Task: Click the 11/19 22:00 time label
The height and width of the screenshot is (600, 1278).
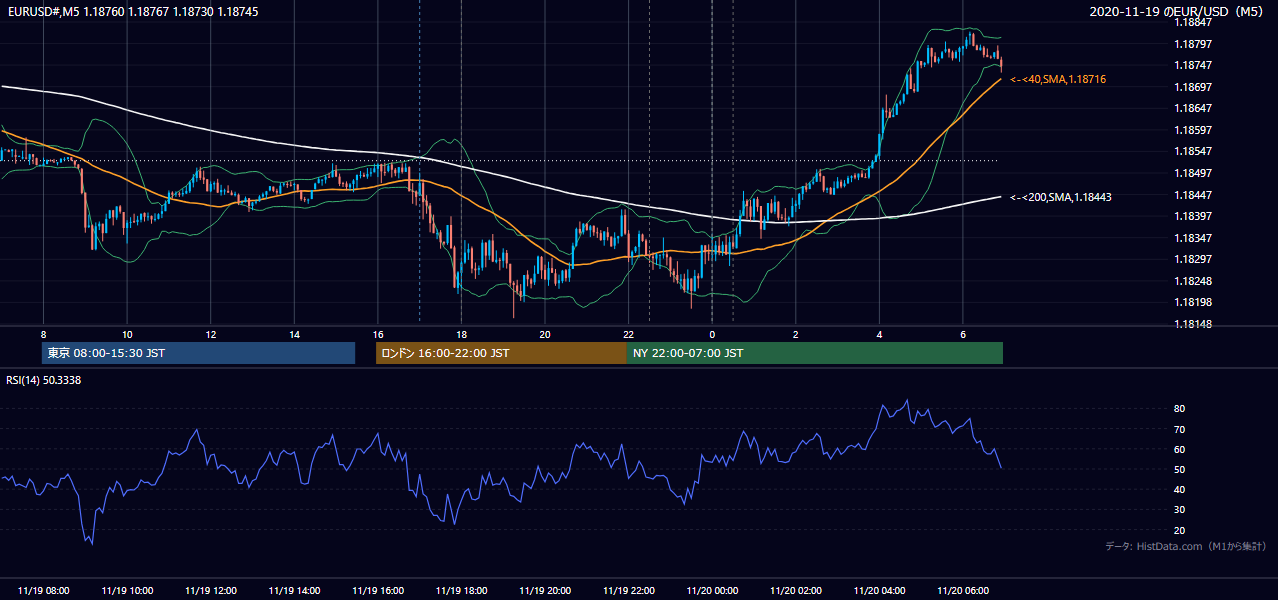Action: [x=628, y=591]
